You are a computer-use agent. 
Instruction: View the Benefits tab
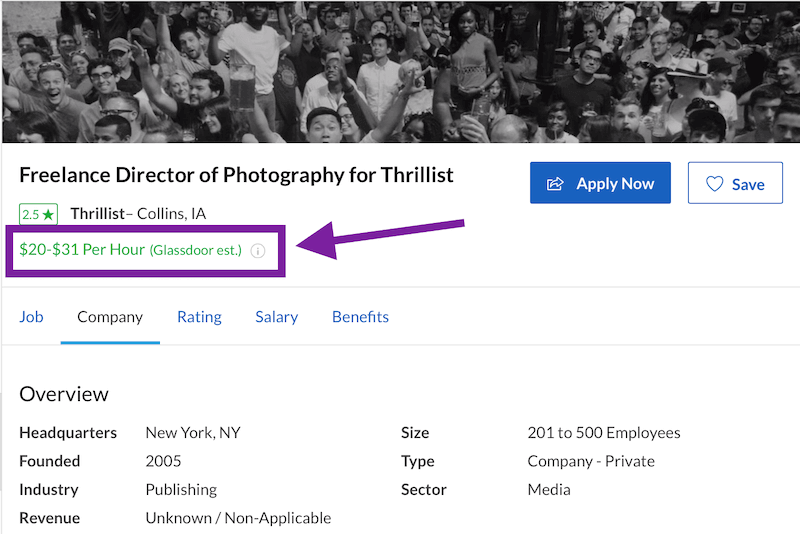[x=360, y=317]
